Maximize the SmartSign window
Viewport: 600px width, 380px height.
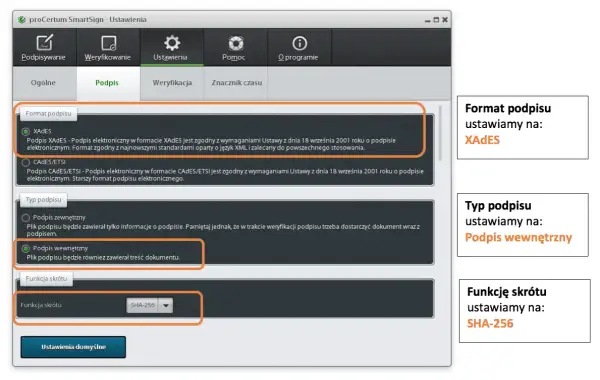pyautogui.click(x=436, y=20)
